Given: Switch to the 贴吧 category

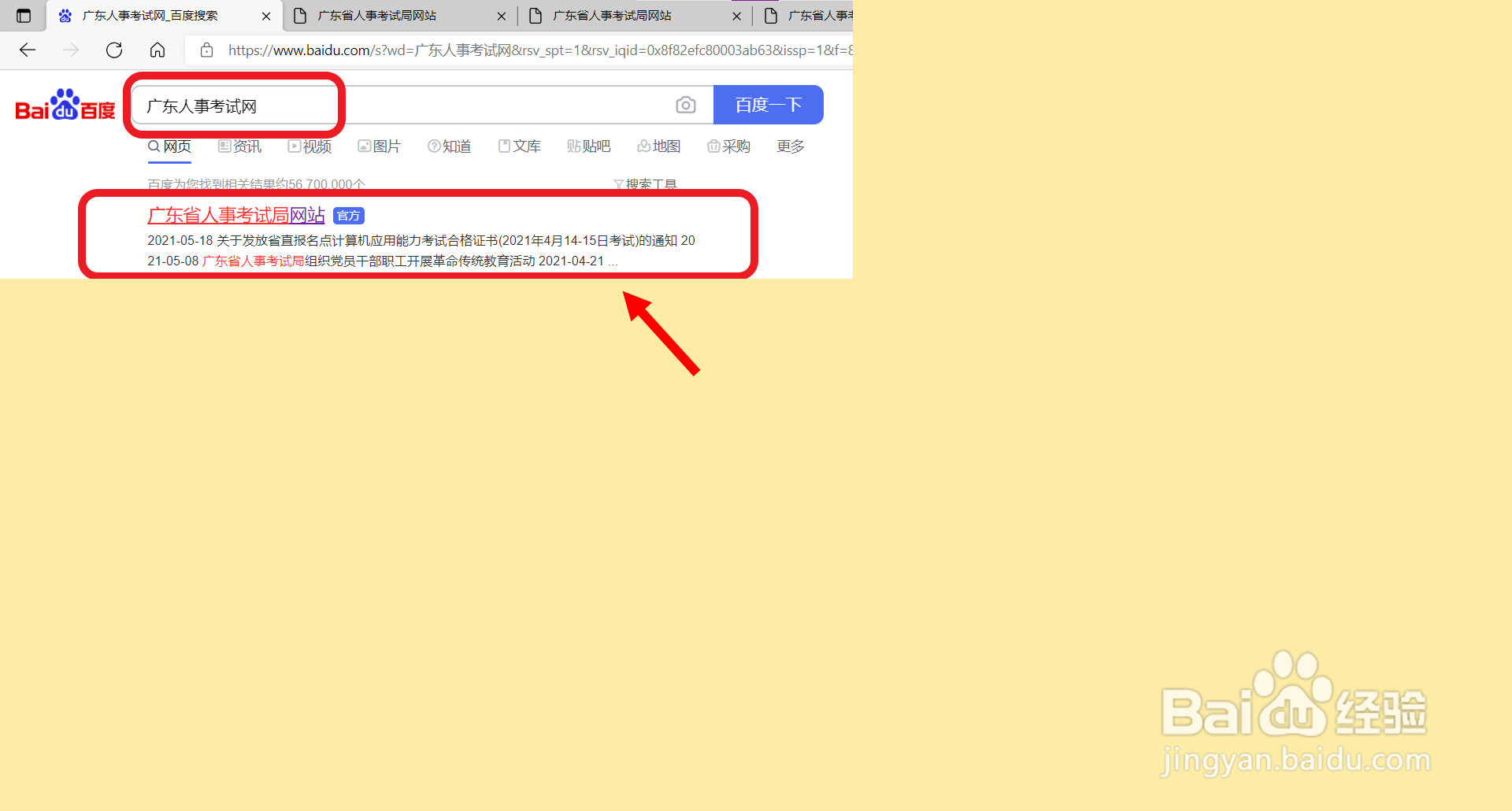Looking at the screenshot, I should click(588, 146).
